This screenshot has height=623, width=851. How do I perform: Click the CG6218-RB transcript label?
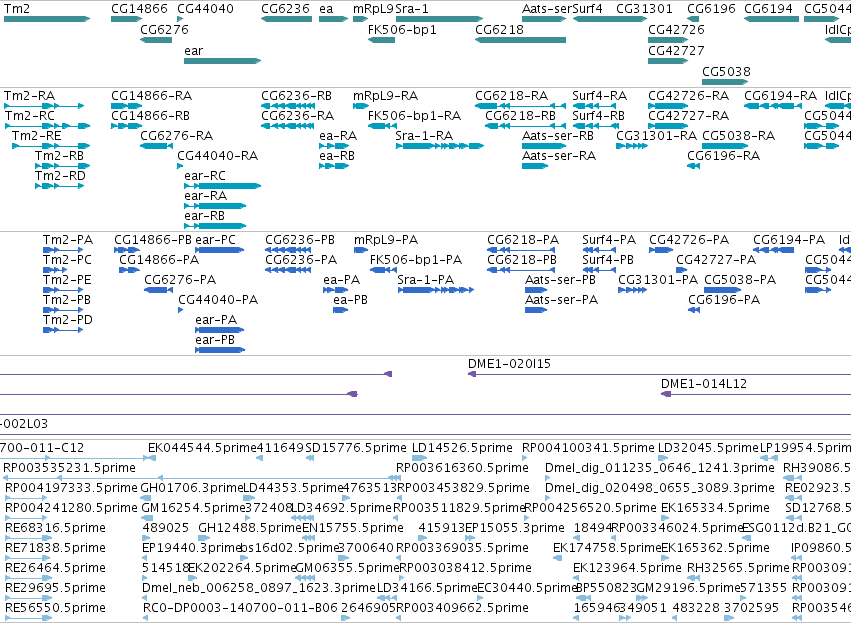[x=520, y=116]
